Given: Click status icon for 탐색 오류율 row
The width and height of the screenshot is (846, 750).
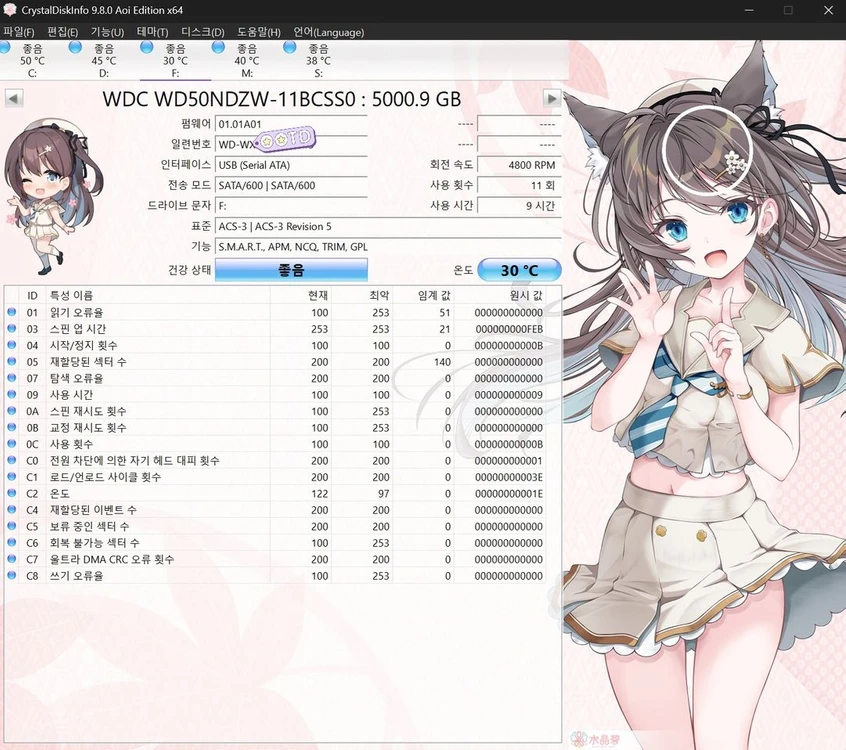Looking at the screenshot, I should click(x=12, y=378).
